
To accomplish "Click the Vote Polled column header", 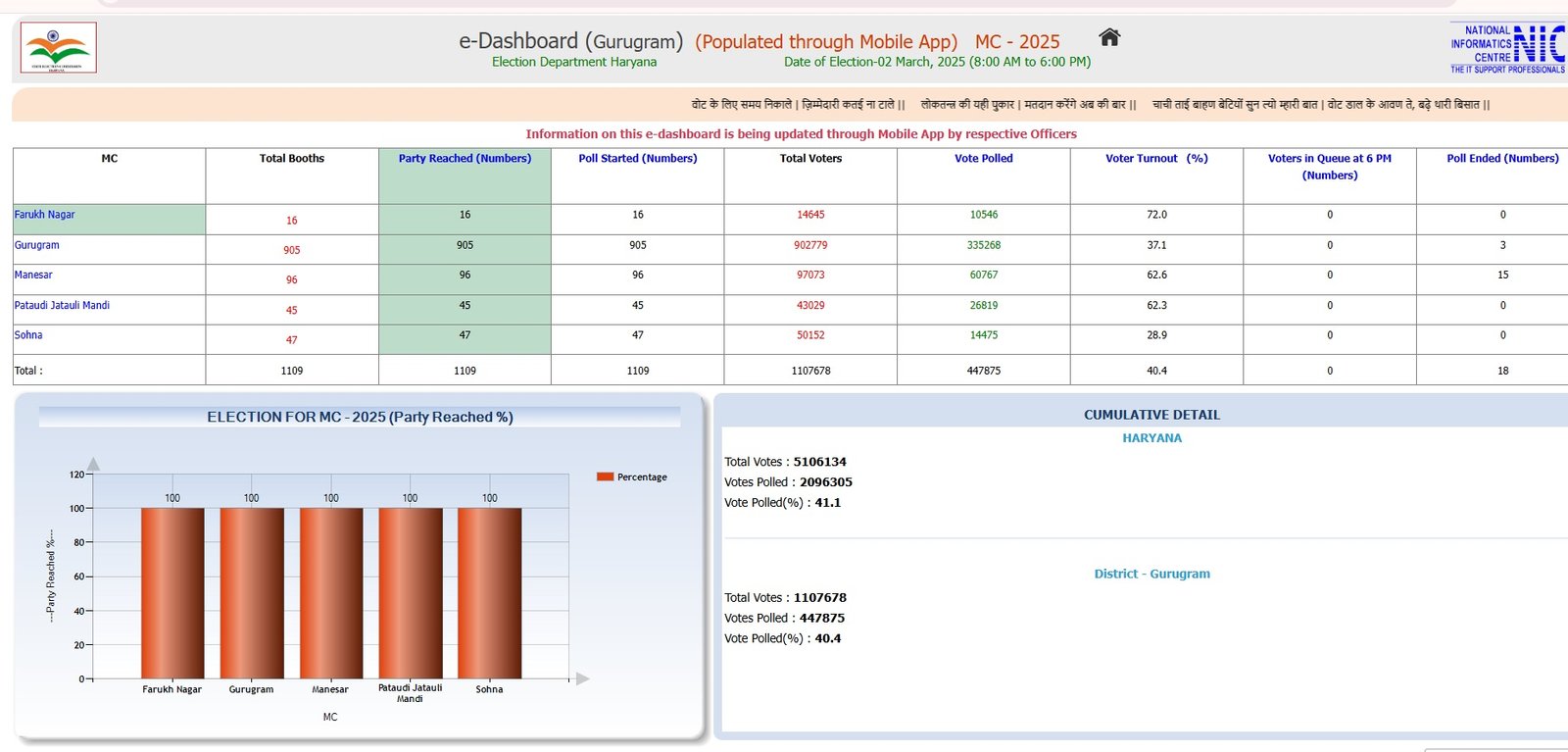I will (x=983, y=159).
